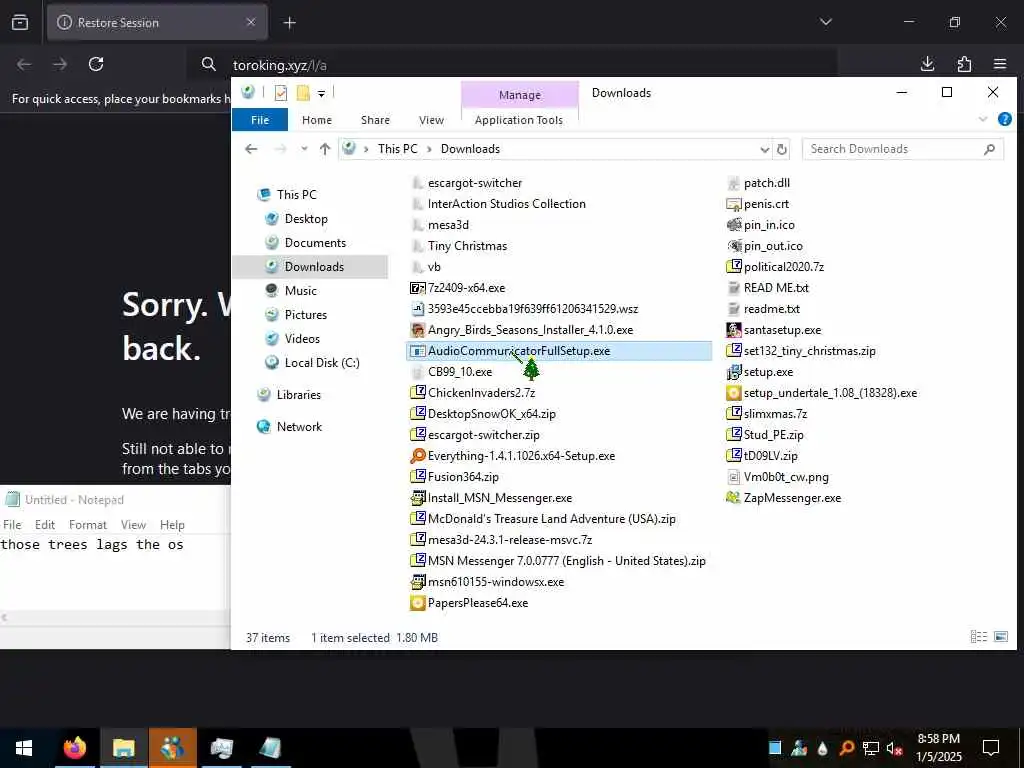
Task: Open File Explorer taskbar button
Action: [123, 748]
